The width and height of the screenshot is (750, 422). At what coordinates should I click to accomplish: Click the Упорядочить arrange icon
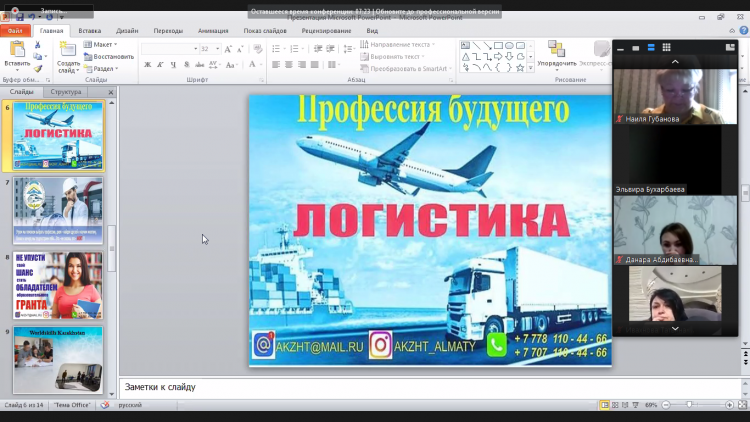point(556,50)
